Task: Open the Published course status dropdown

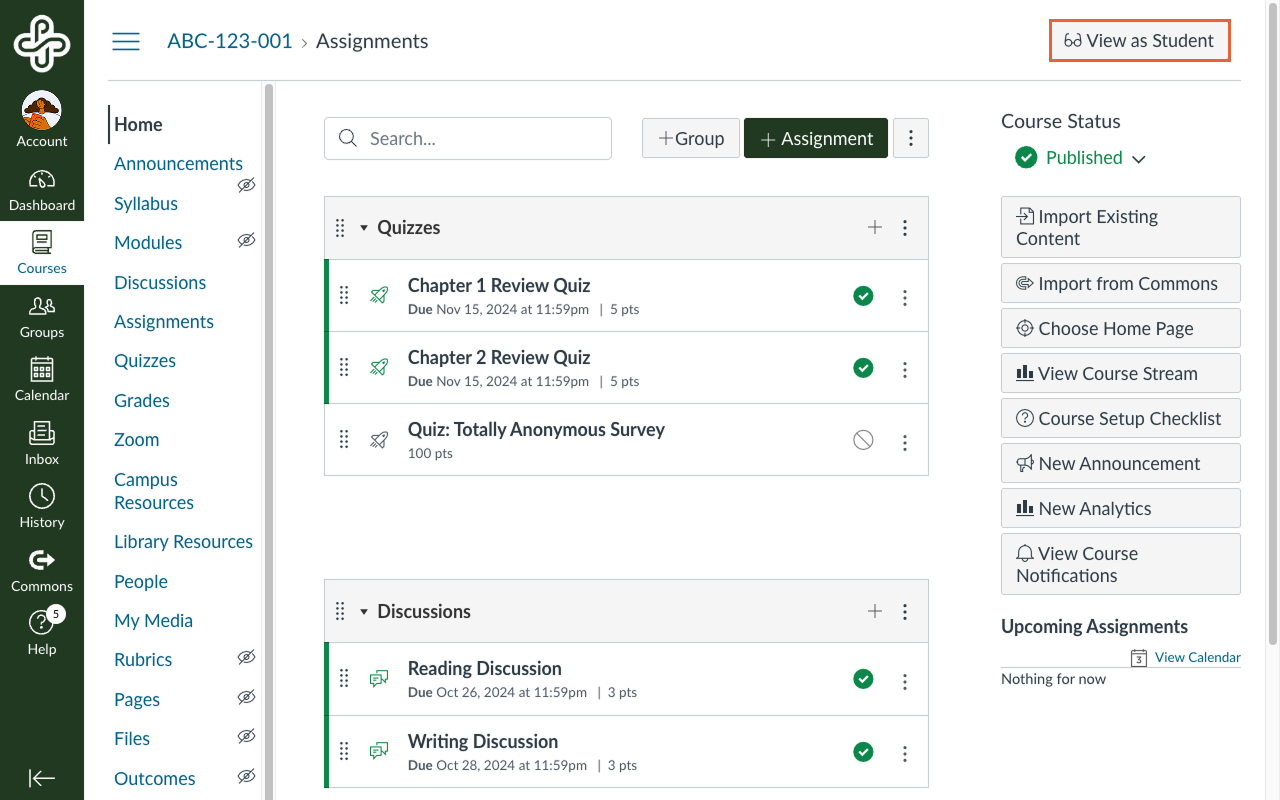Action: [1080, 158]
